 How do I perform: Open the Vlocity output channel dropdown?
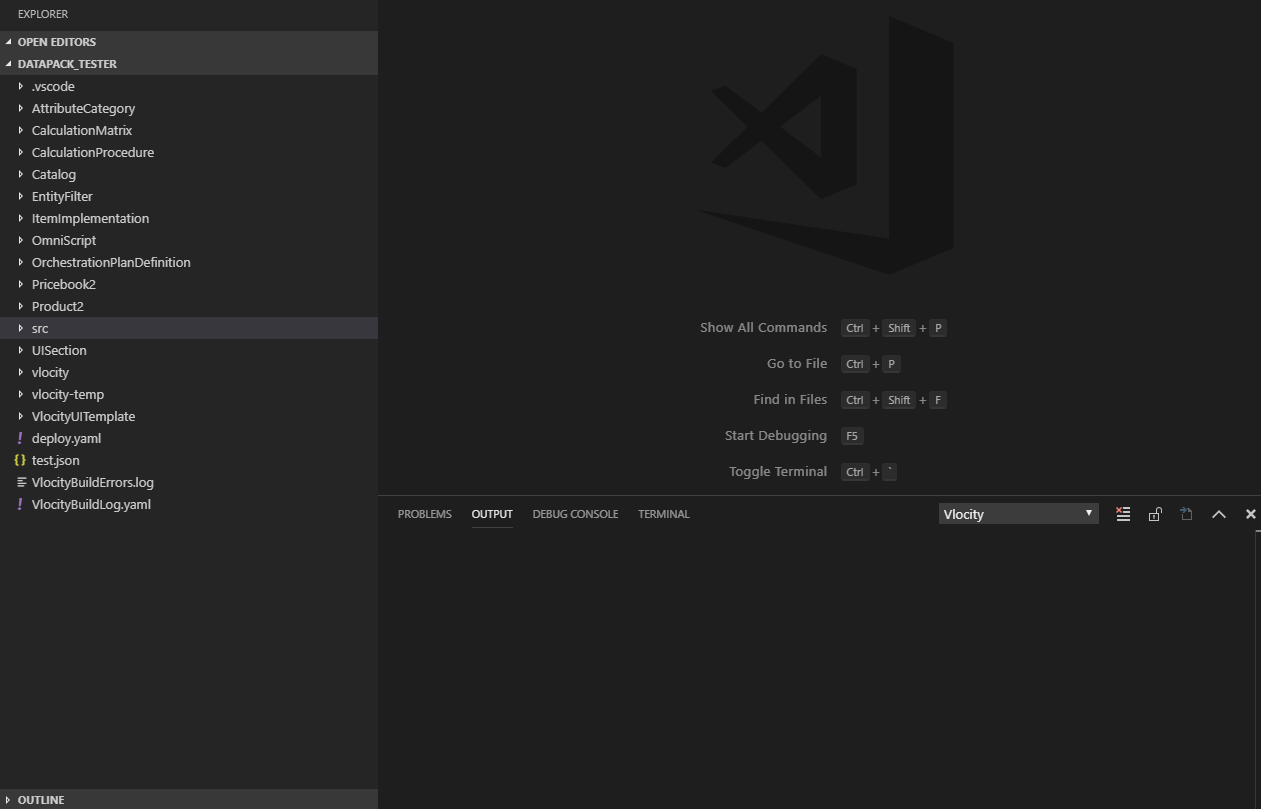pos(1018,514)
